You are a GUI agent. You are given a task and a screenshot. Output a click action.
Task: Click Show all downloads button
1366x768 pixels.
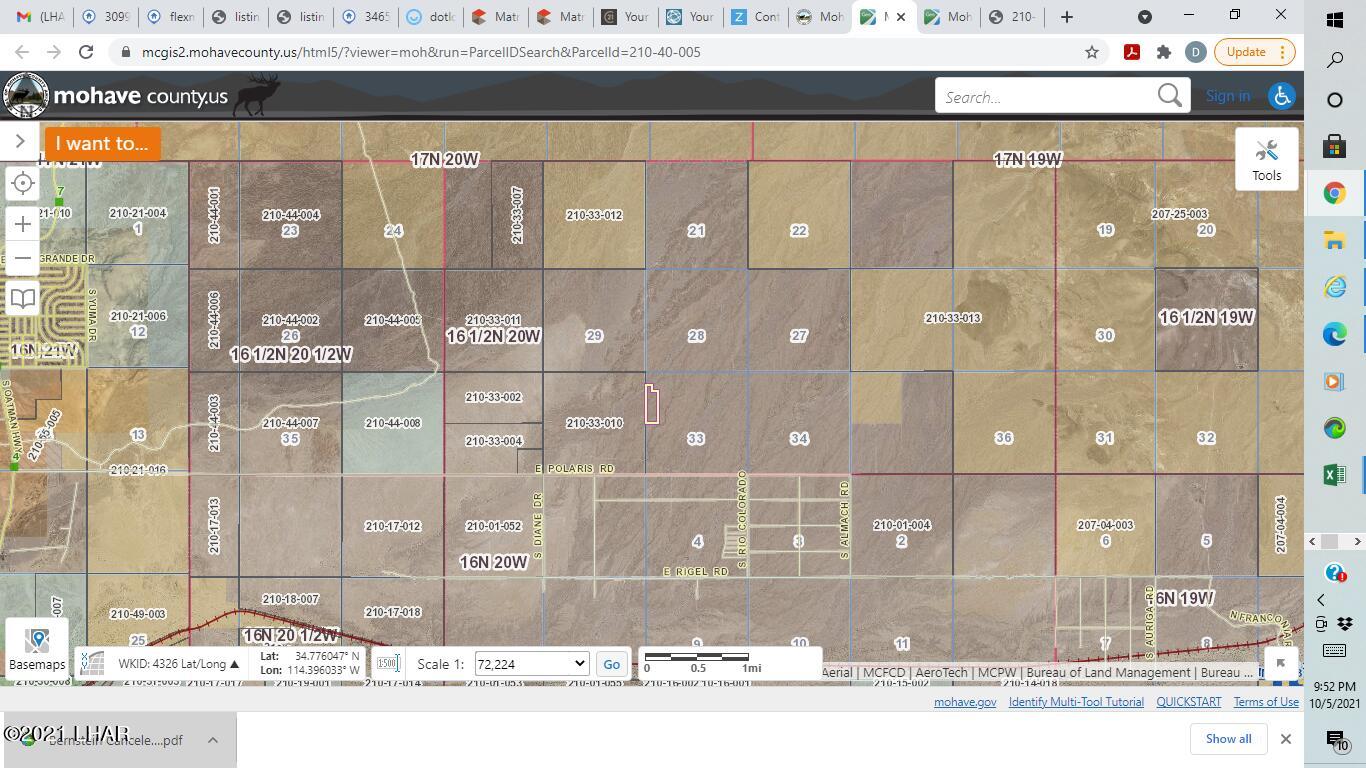click(x=1228, y=739)
